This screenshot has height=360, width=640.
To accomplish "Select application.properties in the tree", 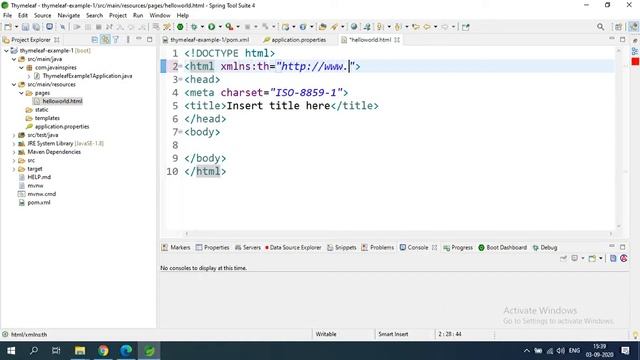I will (x=62, y=127).
